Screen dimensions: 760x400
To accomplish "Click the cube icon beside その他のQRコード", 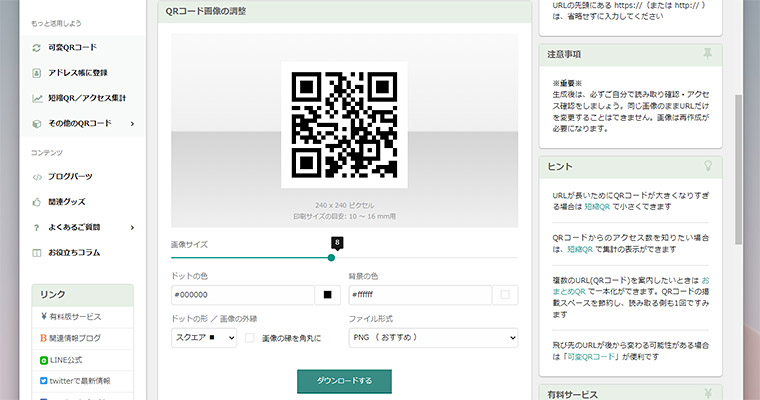I will pyautogui.click(x=36, y=124).
